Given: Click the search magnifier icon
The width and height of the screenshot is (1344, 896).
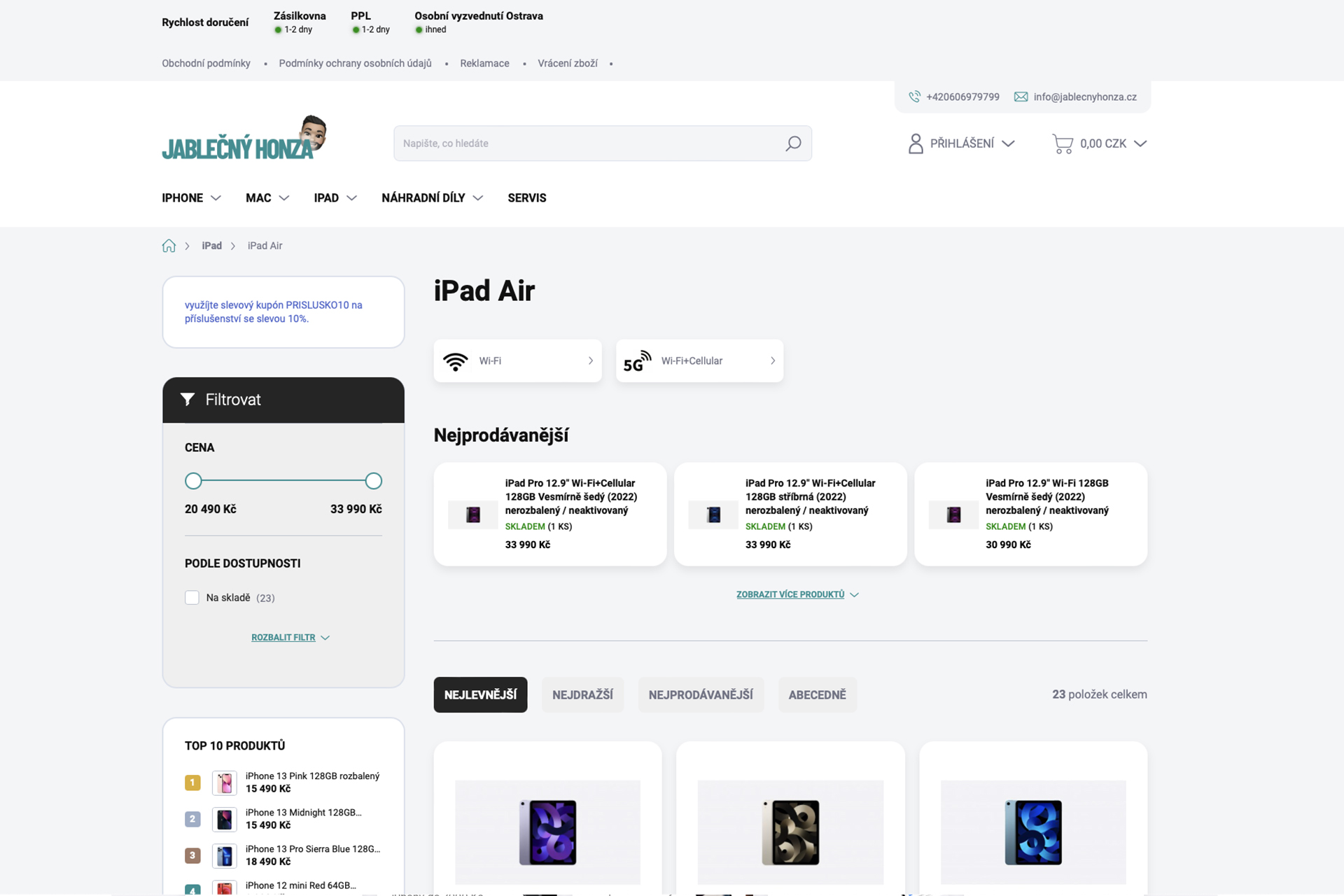Looking at the screenshot, I should [793, 143].
